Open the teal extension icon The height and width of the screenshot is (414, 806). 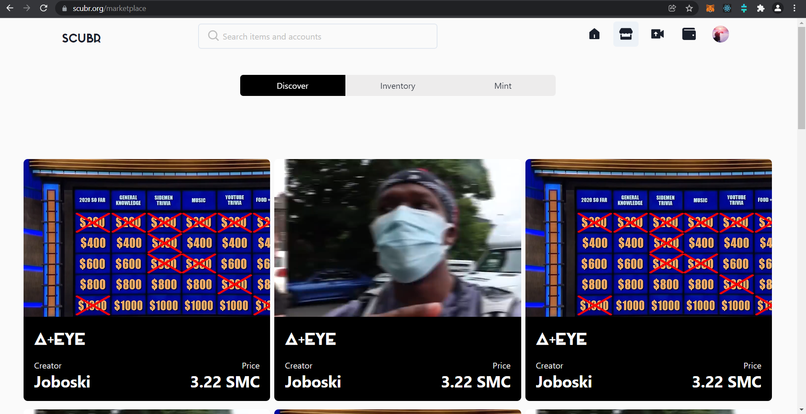click(x=744, y=8)
